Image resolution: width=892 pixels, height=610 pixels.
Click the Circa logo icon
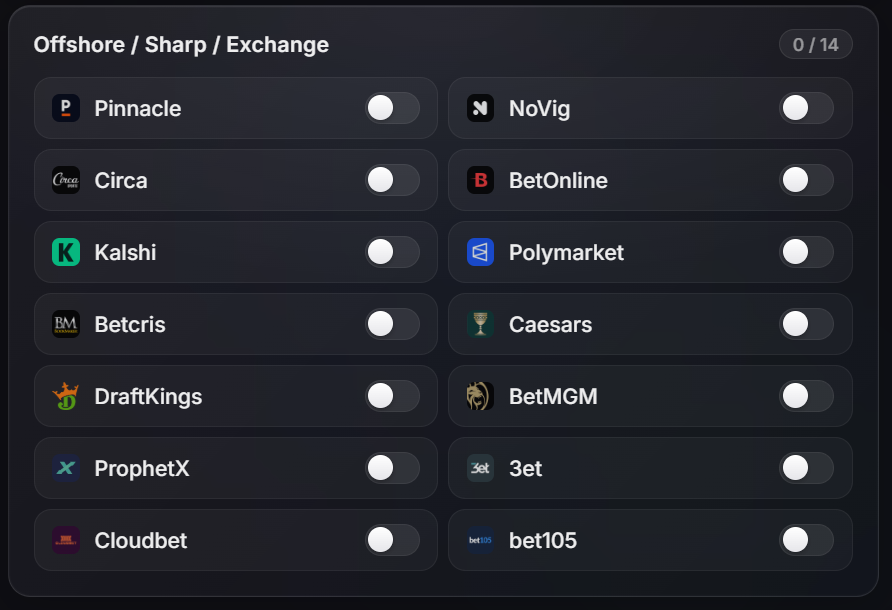pyautogui.click(x=64, y=180)
